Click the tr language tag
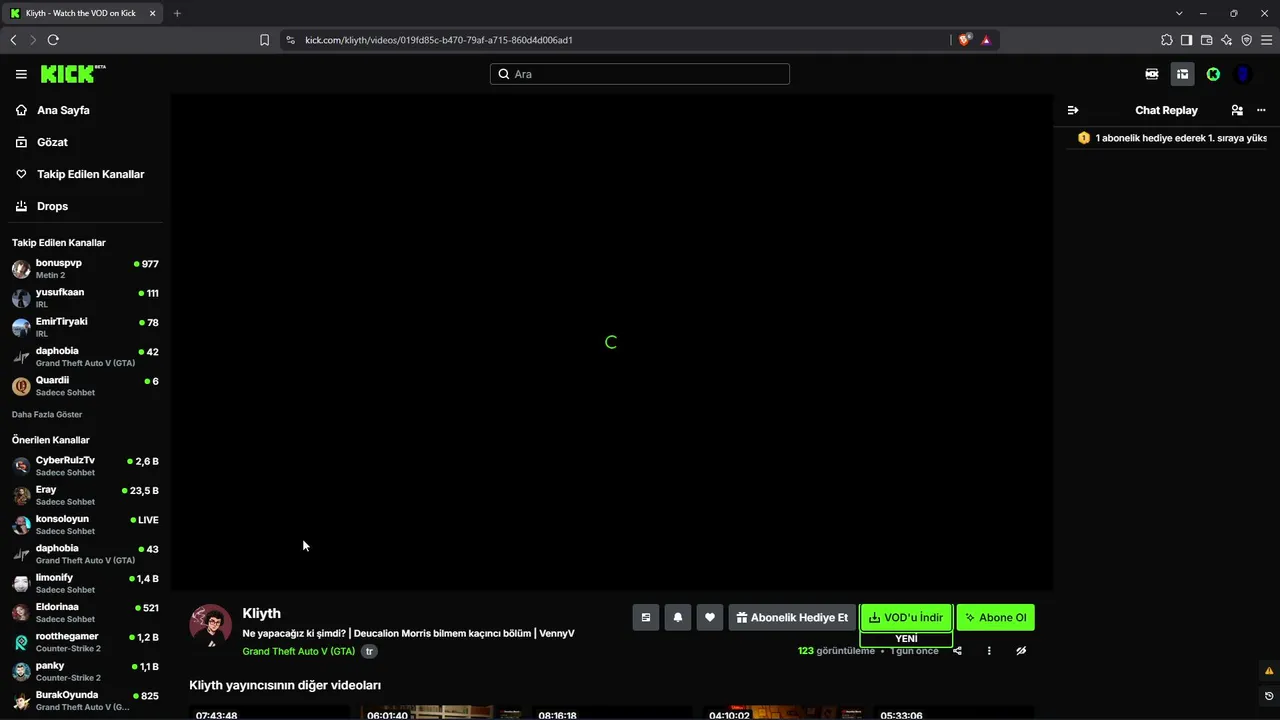1280x720 pixels. coord(369,651)
